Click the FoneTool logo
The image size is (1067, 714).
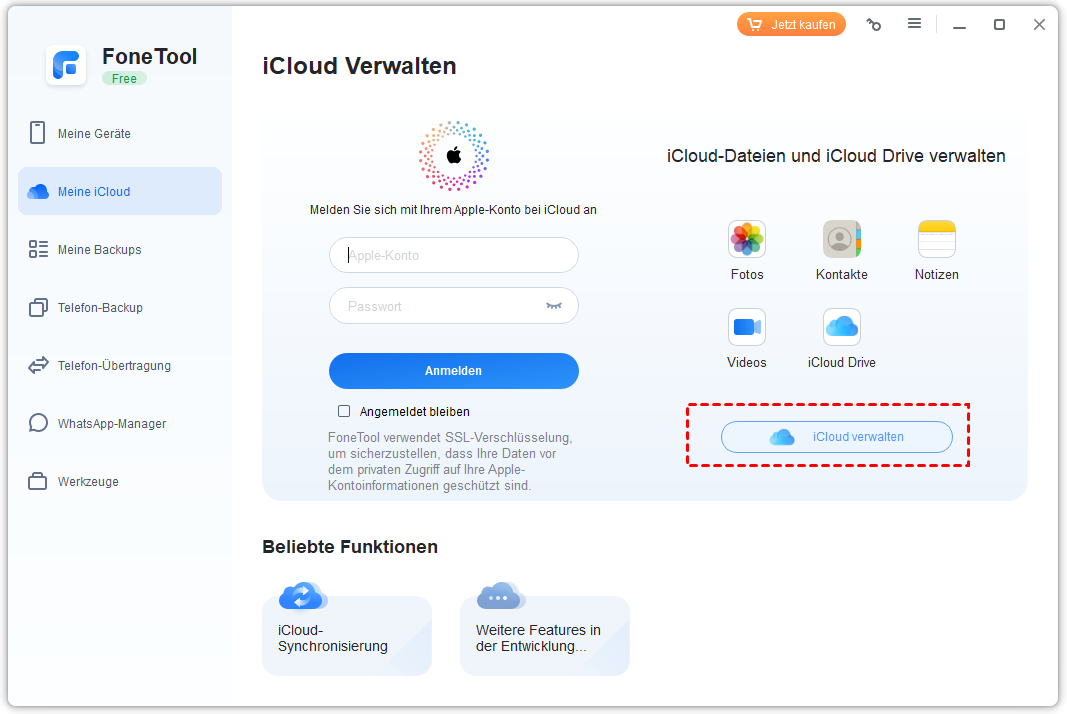point(66,65)
